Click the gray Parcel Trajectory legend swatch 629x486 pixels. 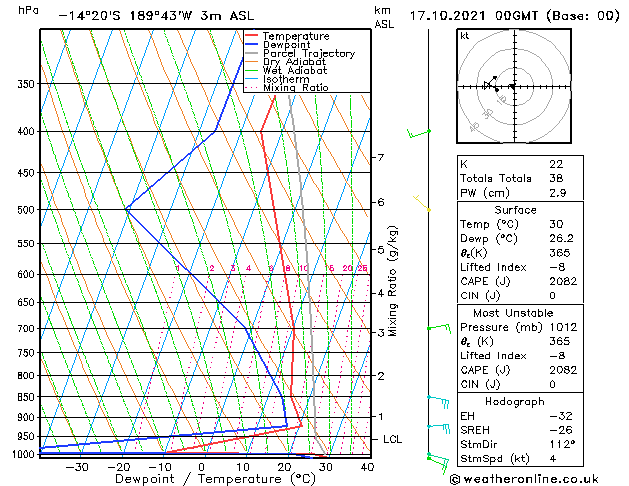[x=252, y=53]
